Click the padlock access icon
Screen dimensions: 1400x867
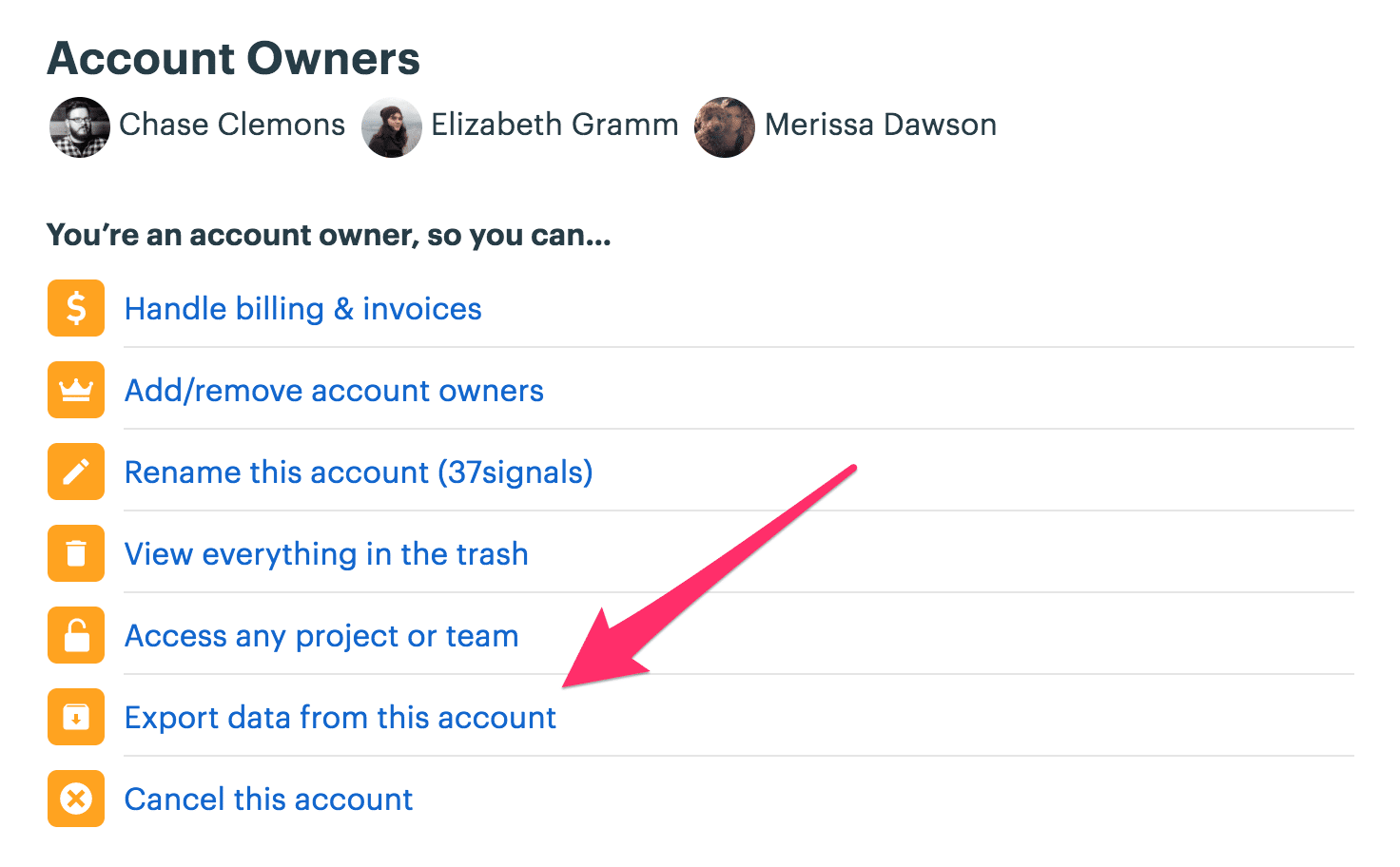pyautogui.click(x=75, y=635)
